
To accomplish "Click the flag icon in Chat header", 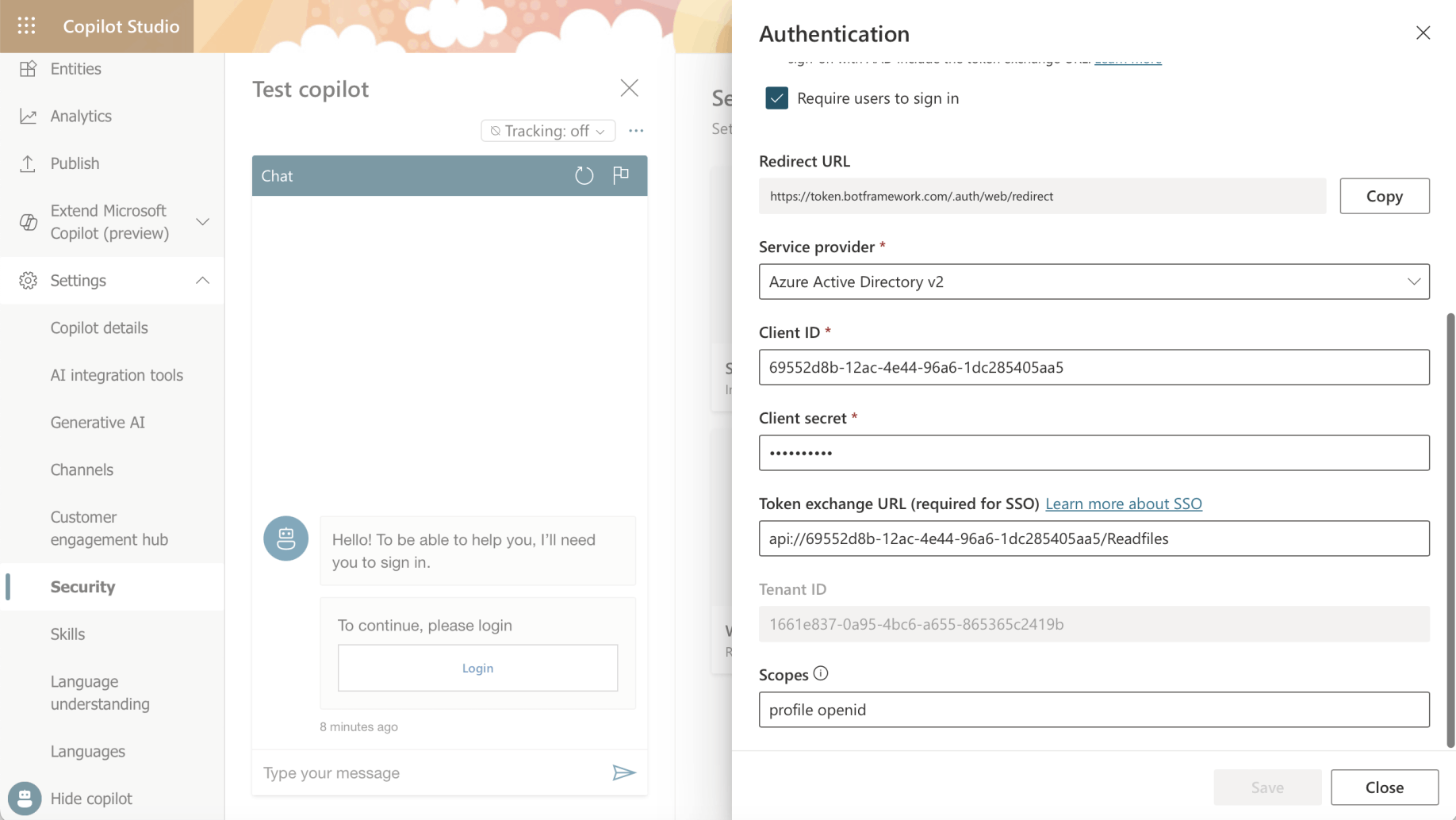I will [621, 174].
